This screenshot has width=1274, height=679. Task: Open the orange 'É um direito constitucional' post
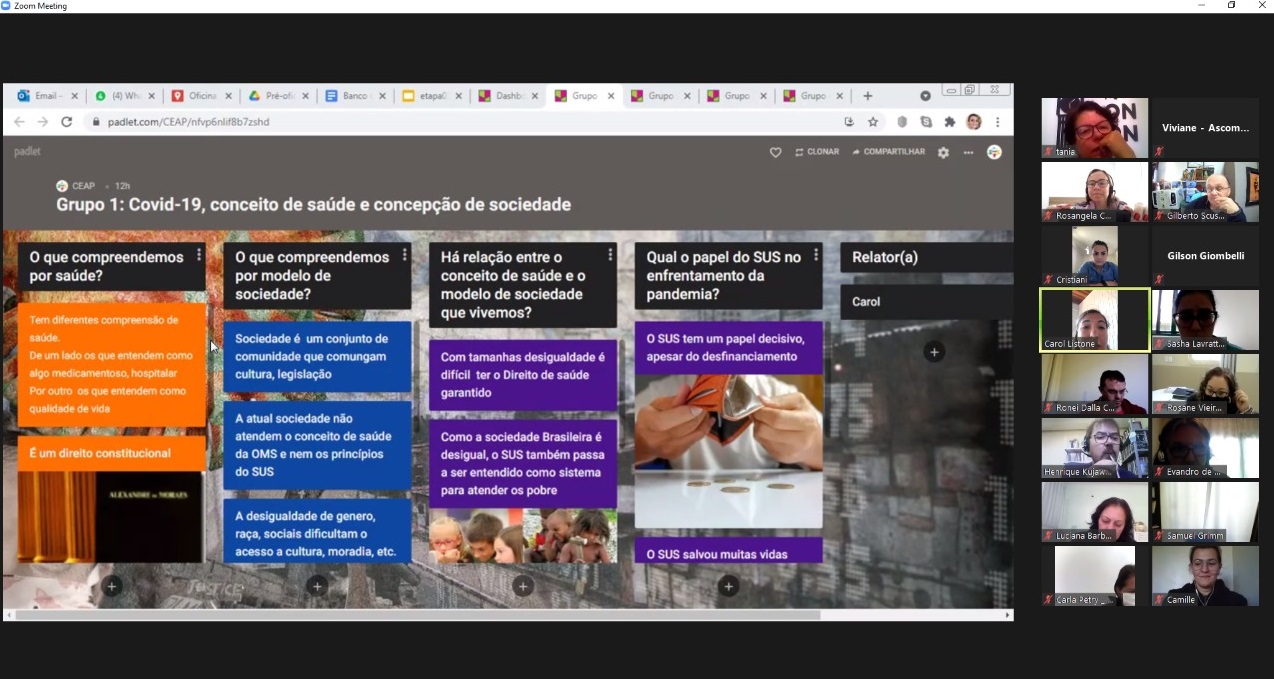tap(111, 453)
